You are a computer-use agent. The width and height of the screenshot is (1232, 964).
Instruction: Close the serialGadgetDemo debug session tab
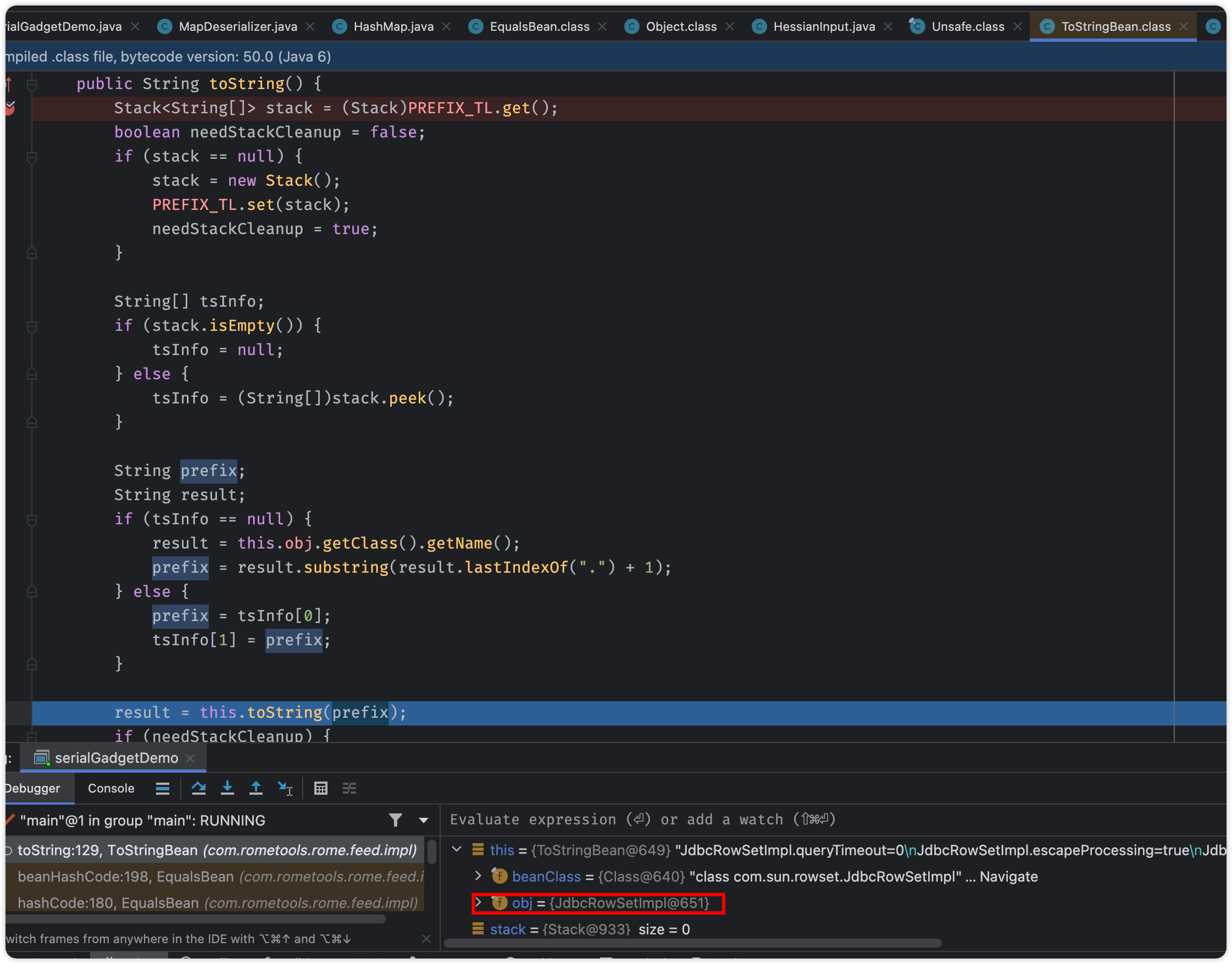[190, 758]
